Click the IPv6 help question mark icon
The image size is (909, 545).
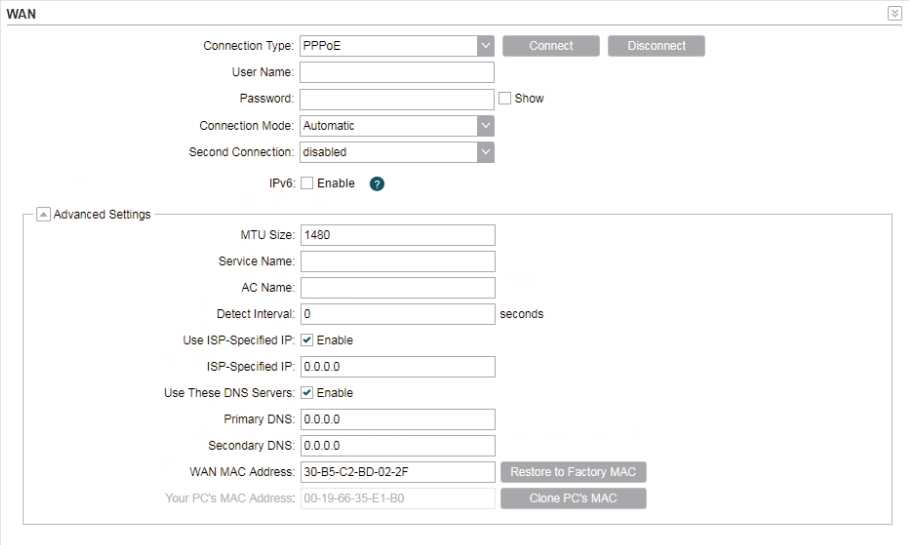(x=377, y=184)
